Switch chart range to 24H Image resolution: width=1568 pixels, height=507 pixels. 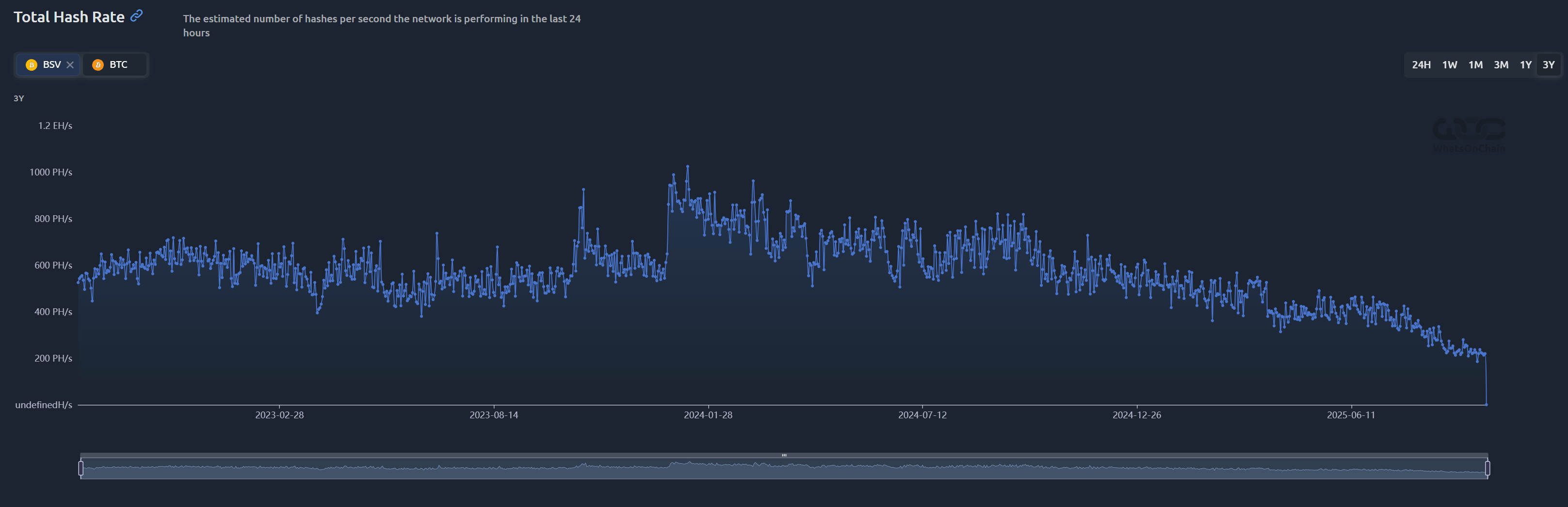click(x=1422, y=64)
